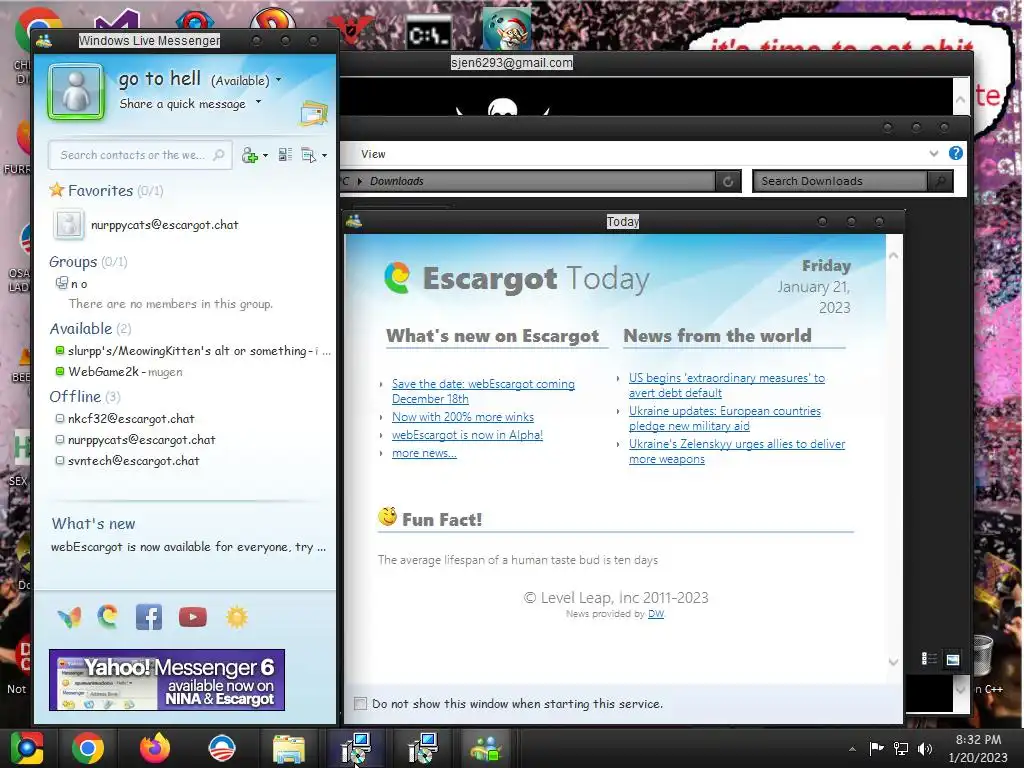The height and width of the screenshot is (768, 1024).
Task: Change the contact list layout icon
Action: (x=285, y=155)
